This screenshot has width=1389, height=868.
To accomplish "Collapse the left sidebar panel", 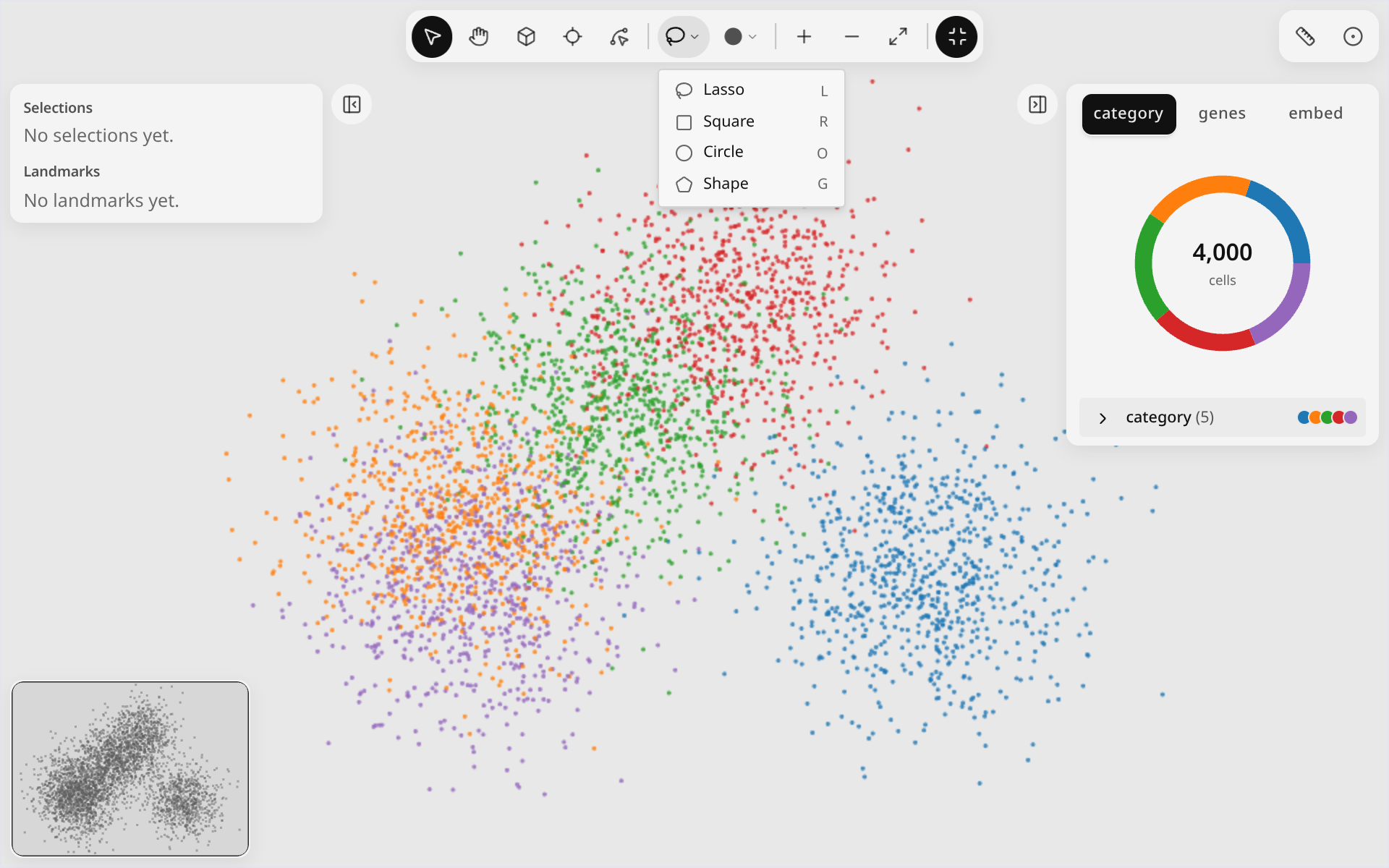I will coord(352,105).
